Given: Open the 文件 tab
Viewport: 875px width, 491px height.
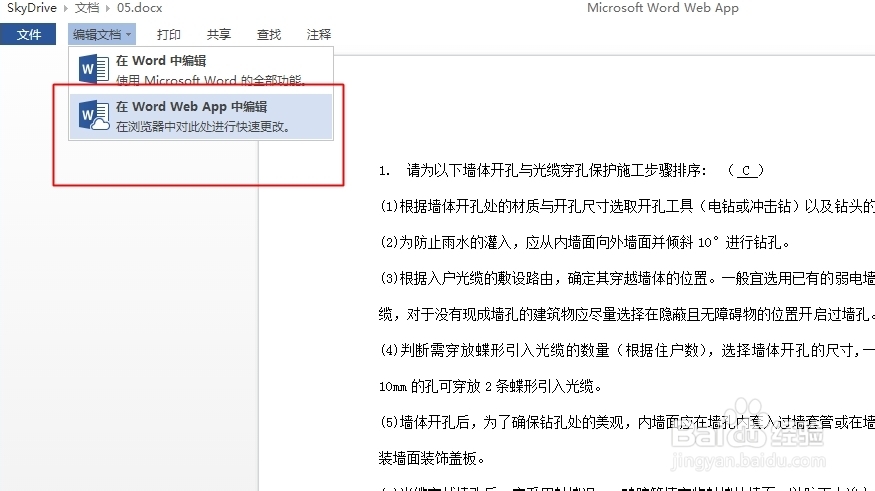Looking at the screenshot, I should [28, 34].
